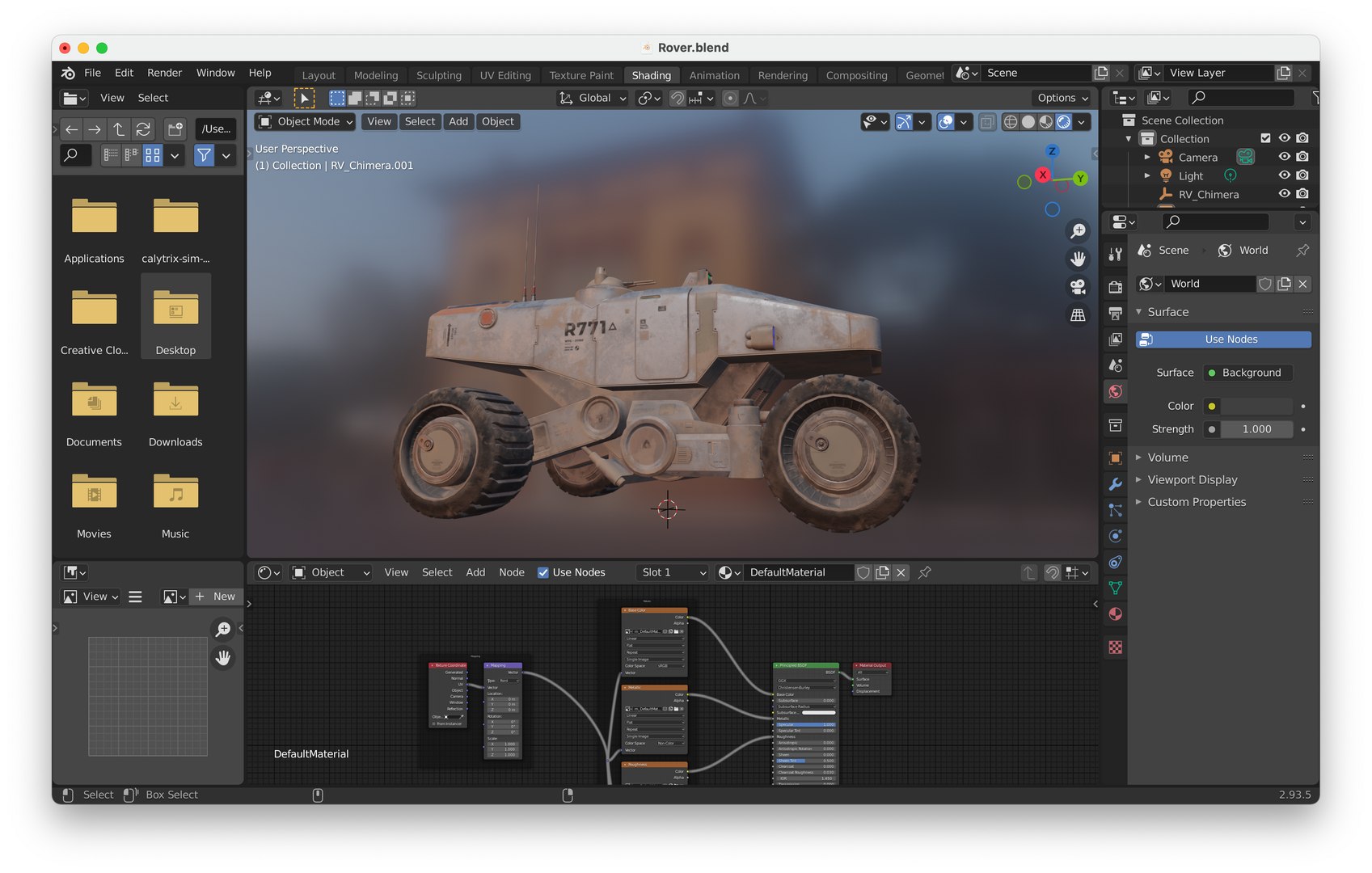Hide Camera in viewport via eye icon
The image size is (1372, 873).
coord(1284,157)
